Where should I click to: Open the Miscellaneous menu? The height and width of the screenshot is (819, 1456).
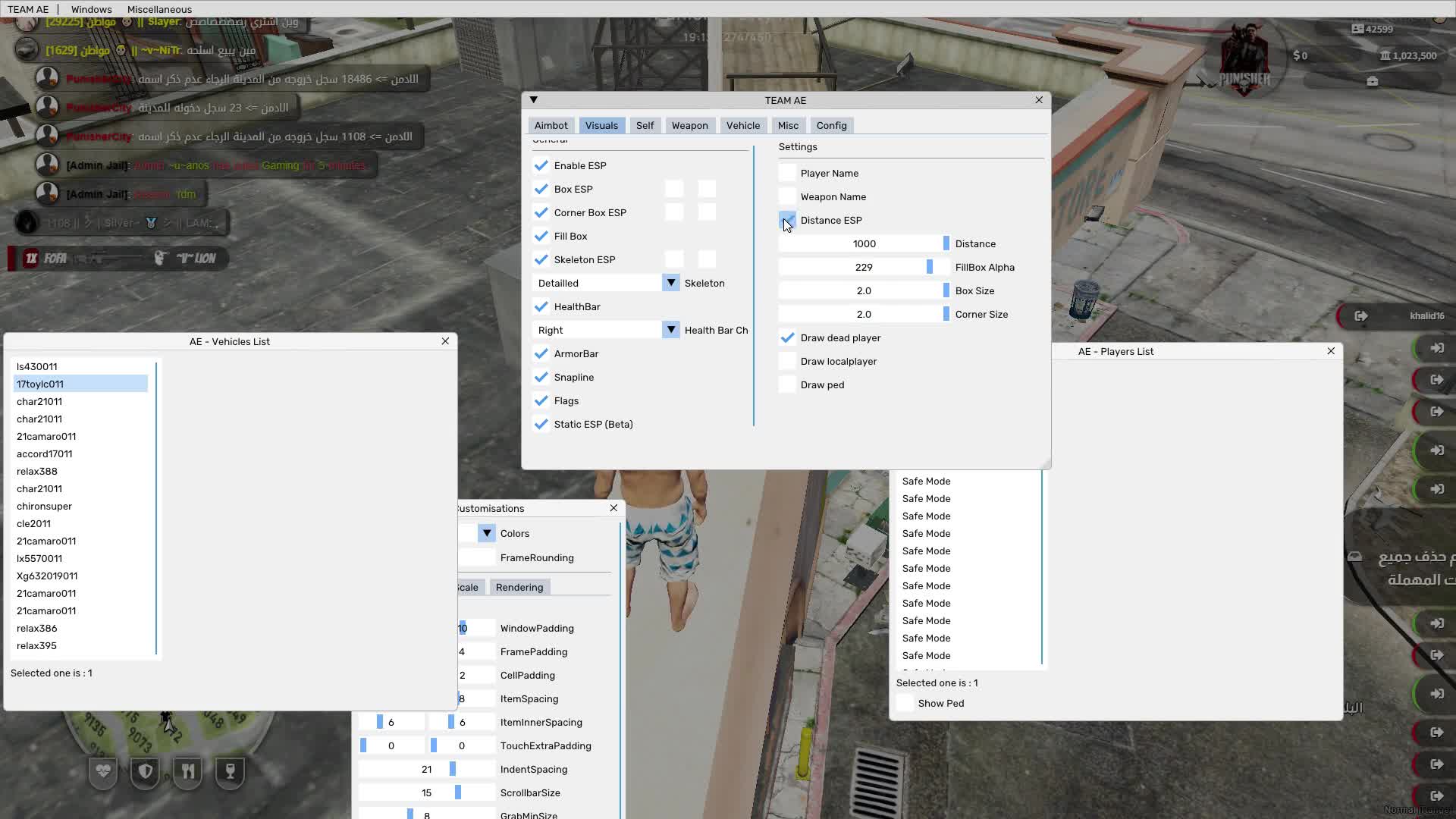(159, 9)
